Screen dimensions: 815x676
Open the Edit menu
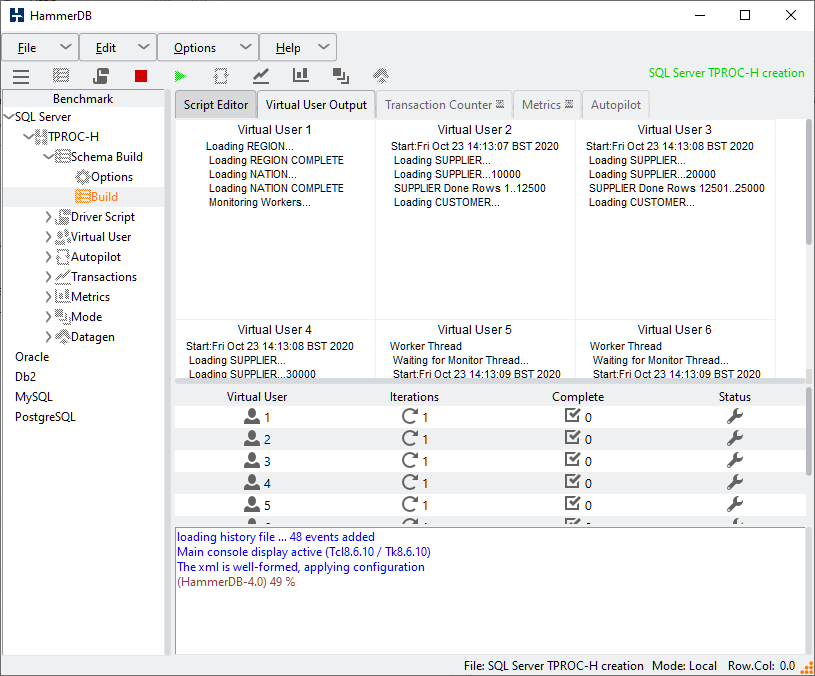tap(118, 48)
